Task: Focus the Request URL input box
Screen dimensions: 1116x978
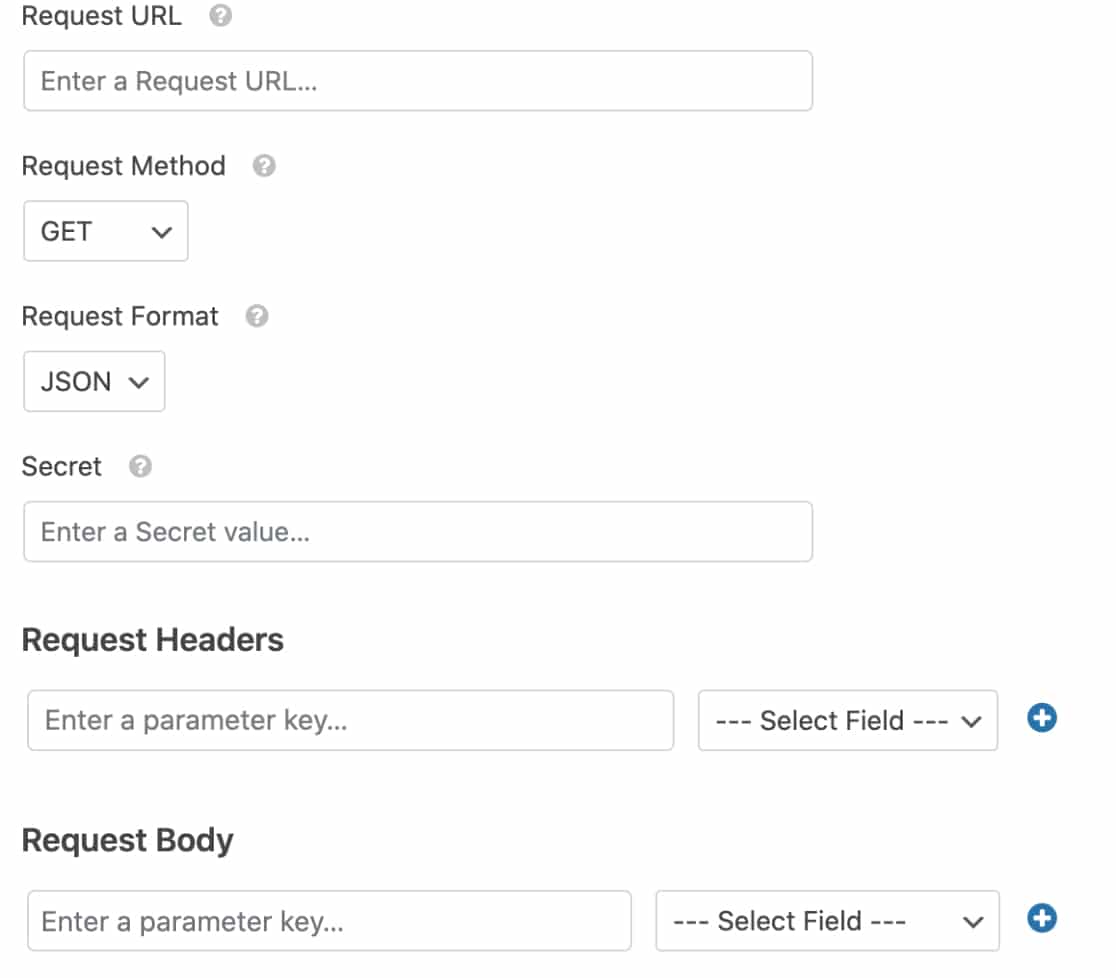Action: [418, 80]
